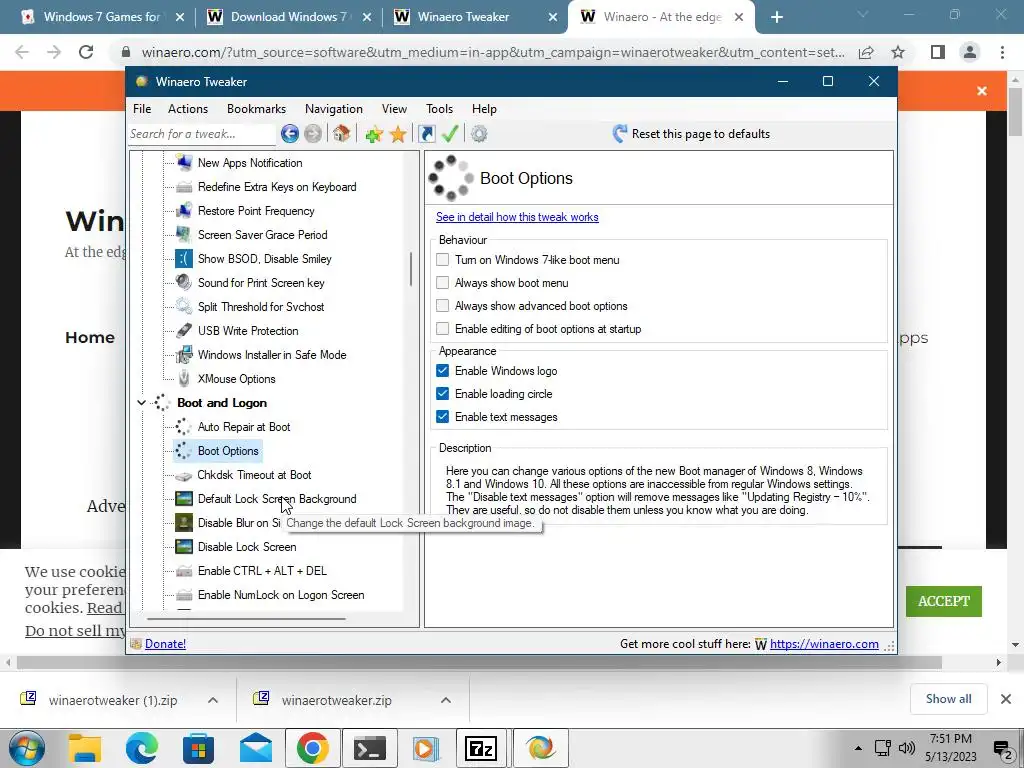Image resolution: width=1024 pixels, height=768 pixels.
Task: Open the Help menu
Action: pyautogui.click(x=485, y=109)
